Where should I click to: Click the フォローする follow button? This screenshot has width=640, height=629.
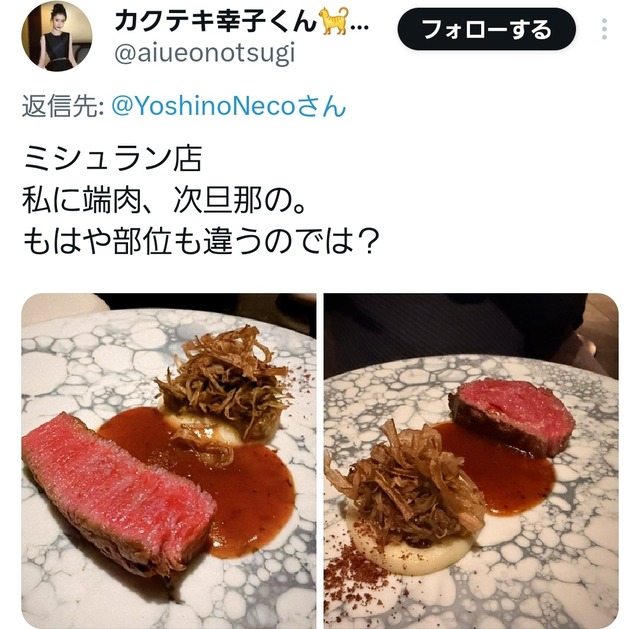[487, 29]
